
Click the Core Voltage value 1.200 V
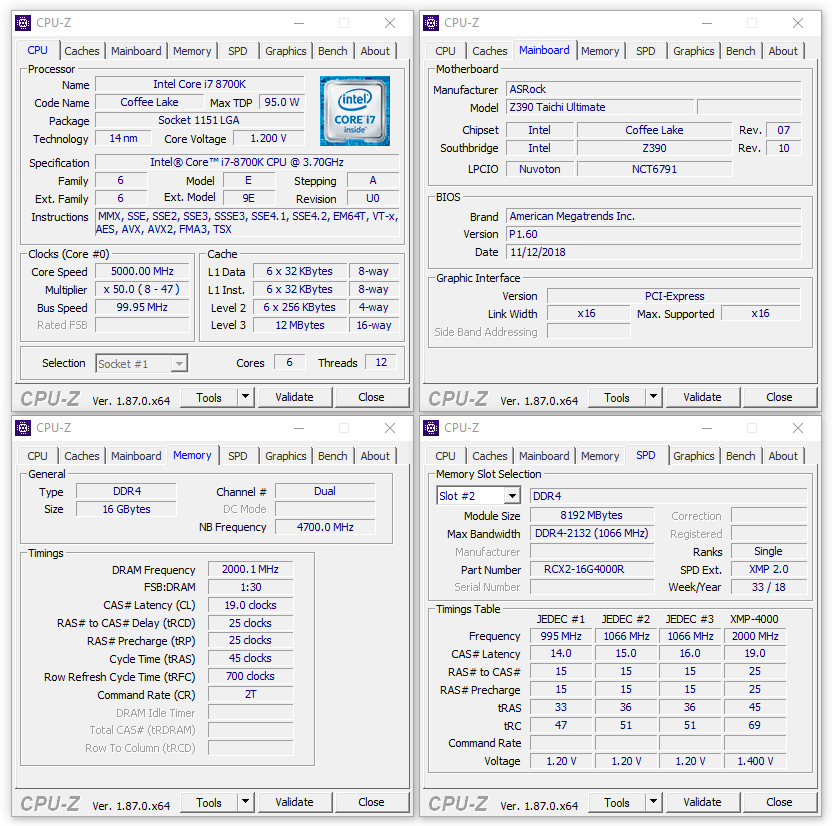[268, 138]
